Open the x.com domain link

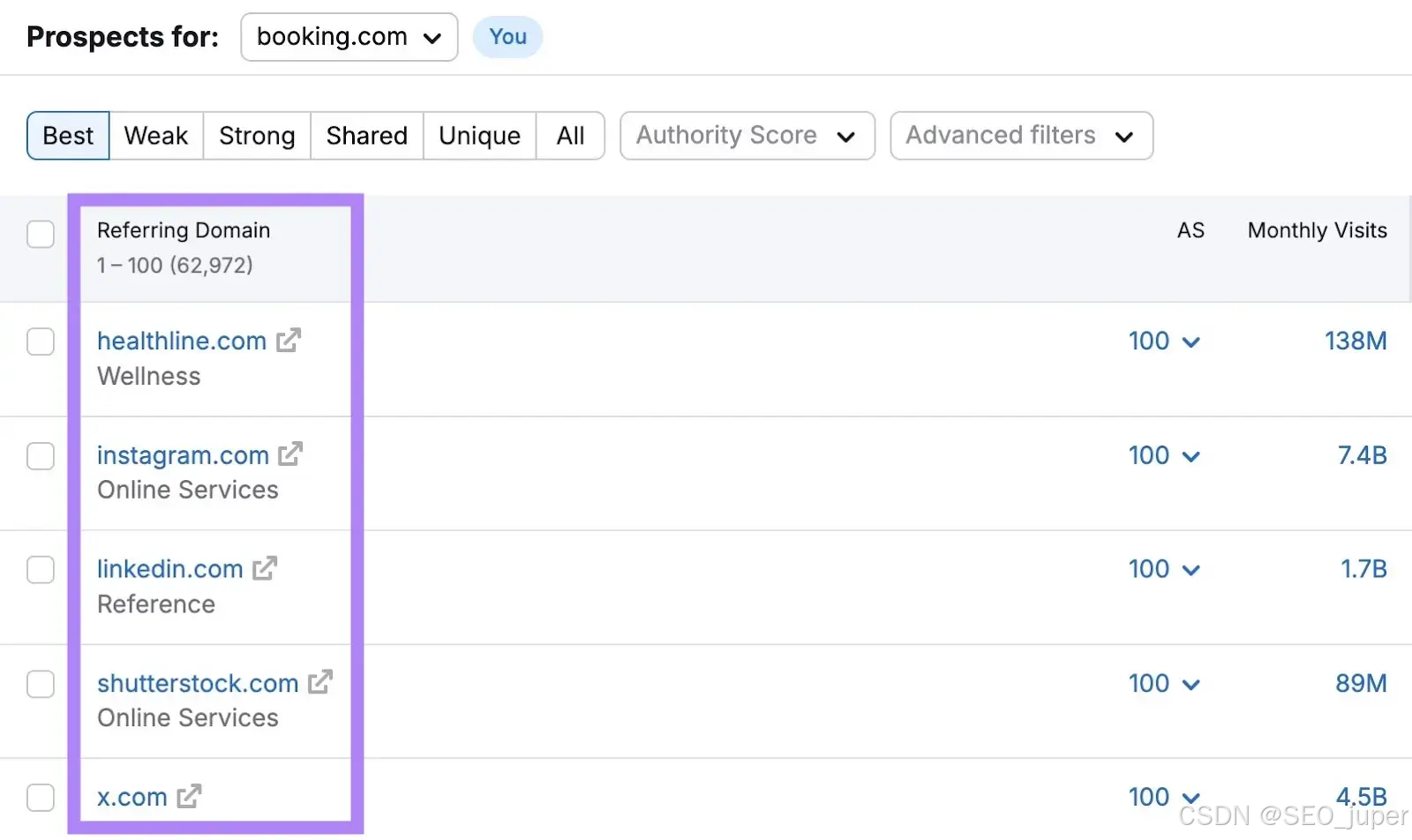(132, 797)
